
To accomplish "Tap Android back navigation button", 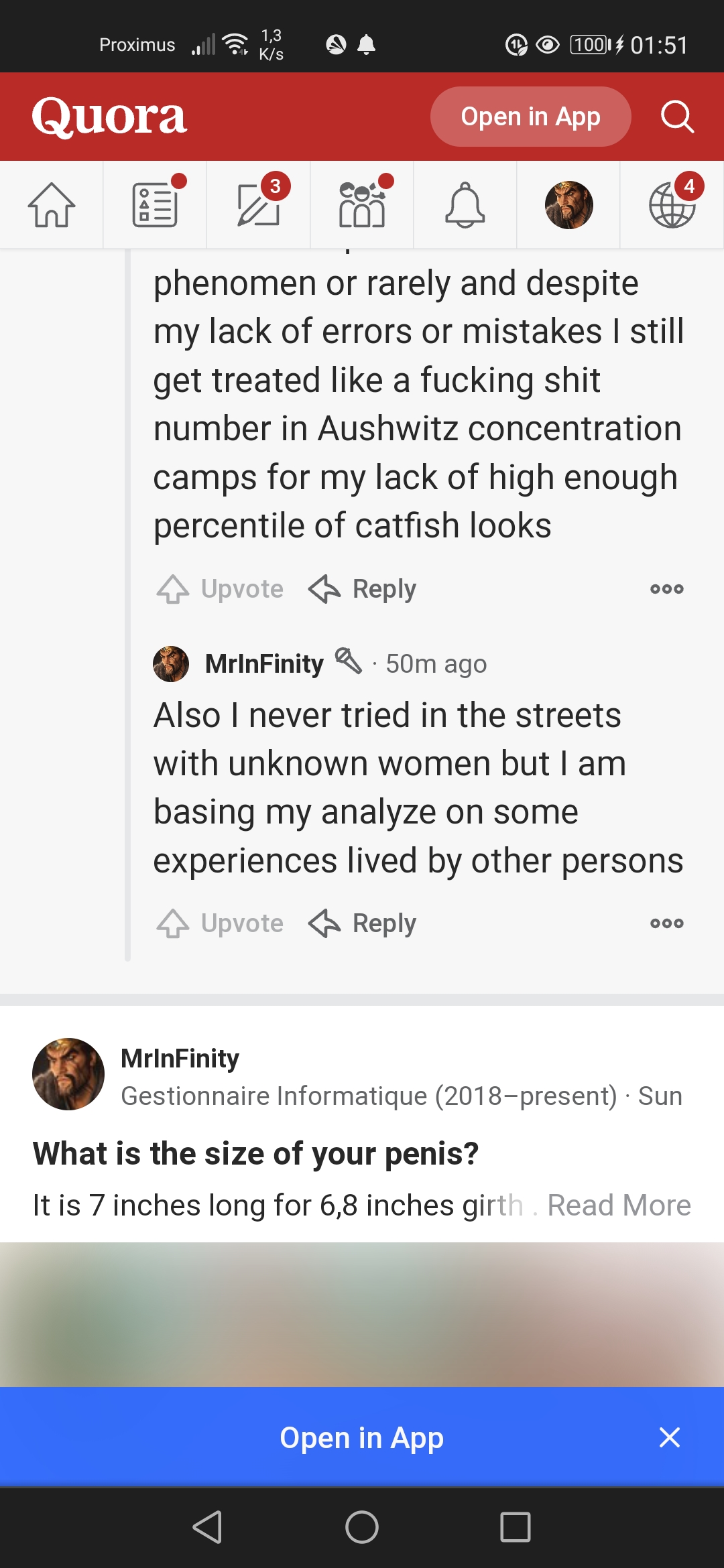I will tap(207, 1528).
